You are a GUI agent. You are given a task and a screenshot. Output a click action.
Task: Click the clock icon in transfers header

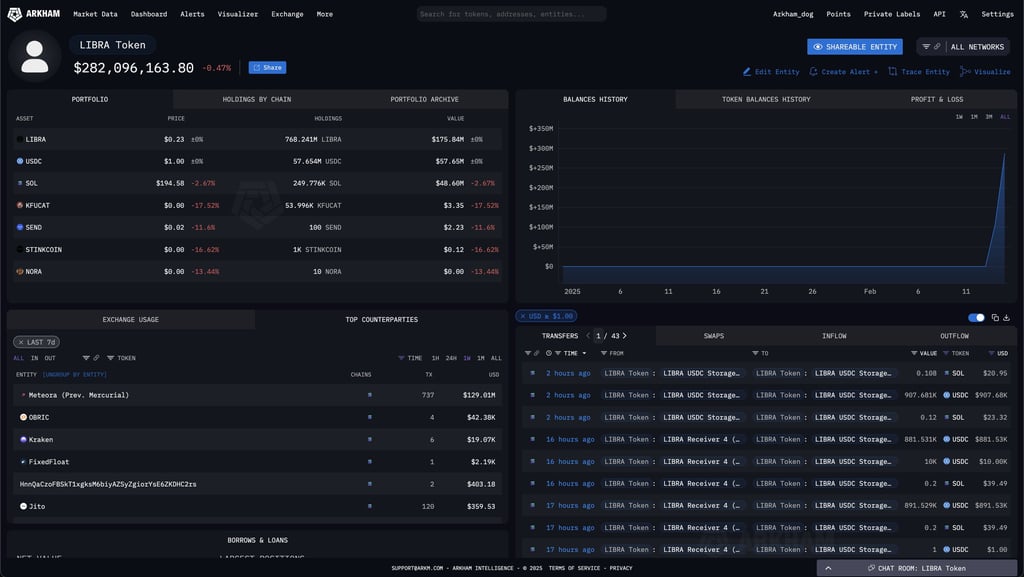(549, 353)
